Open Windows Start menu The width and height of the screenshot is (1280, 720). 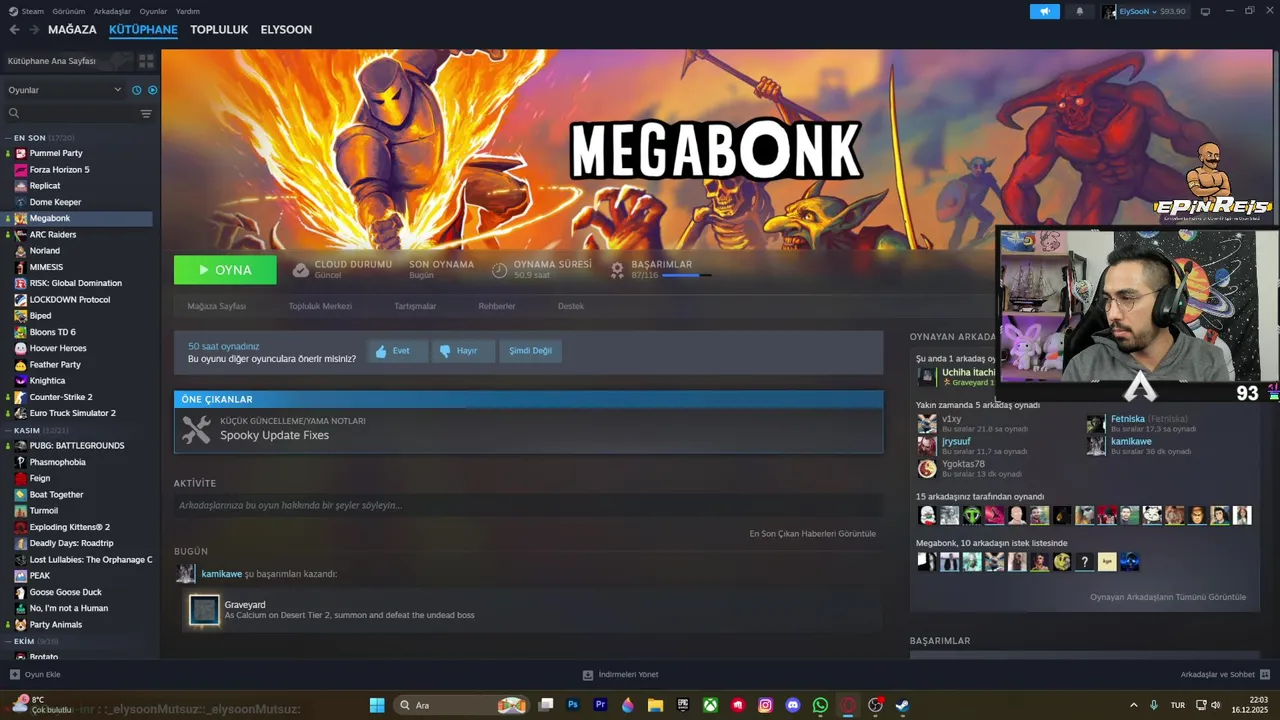(x=377, y=705)
